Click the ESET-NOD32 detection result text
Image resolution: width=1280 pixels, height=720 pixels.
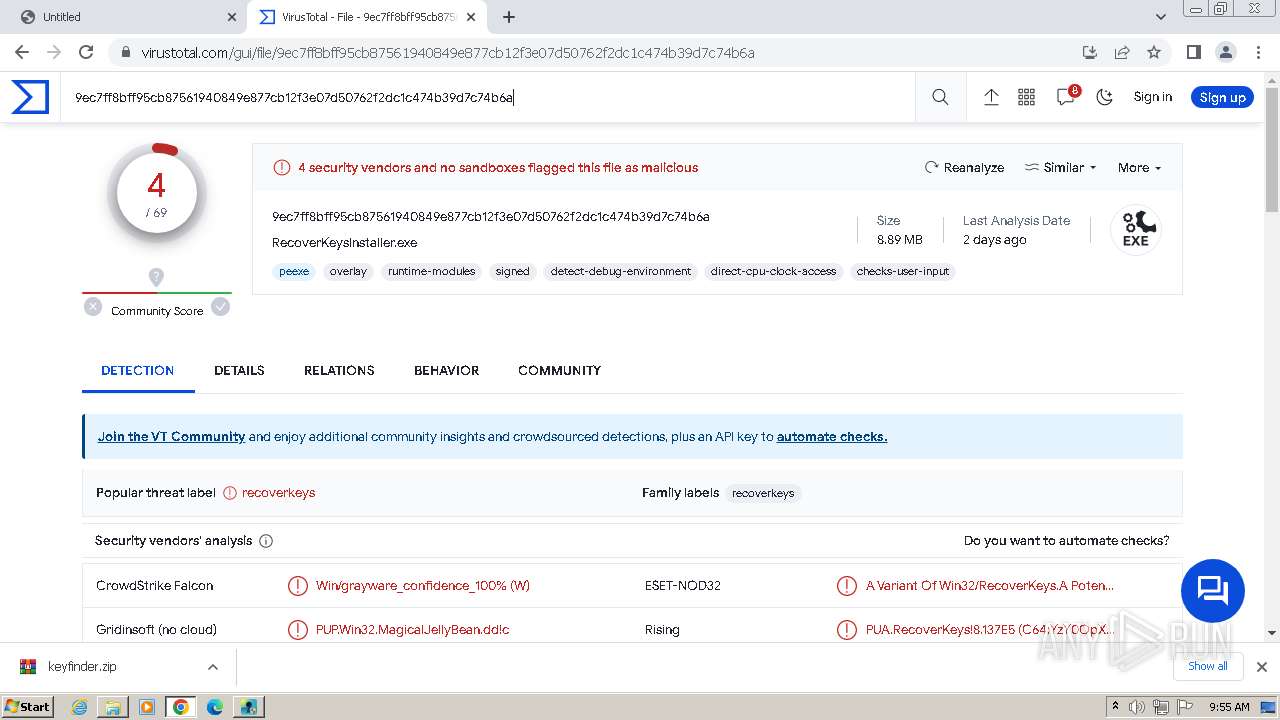click(989, 586)
